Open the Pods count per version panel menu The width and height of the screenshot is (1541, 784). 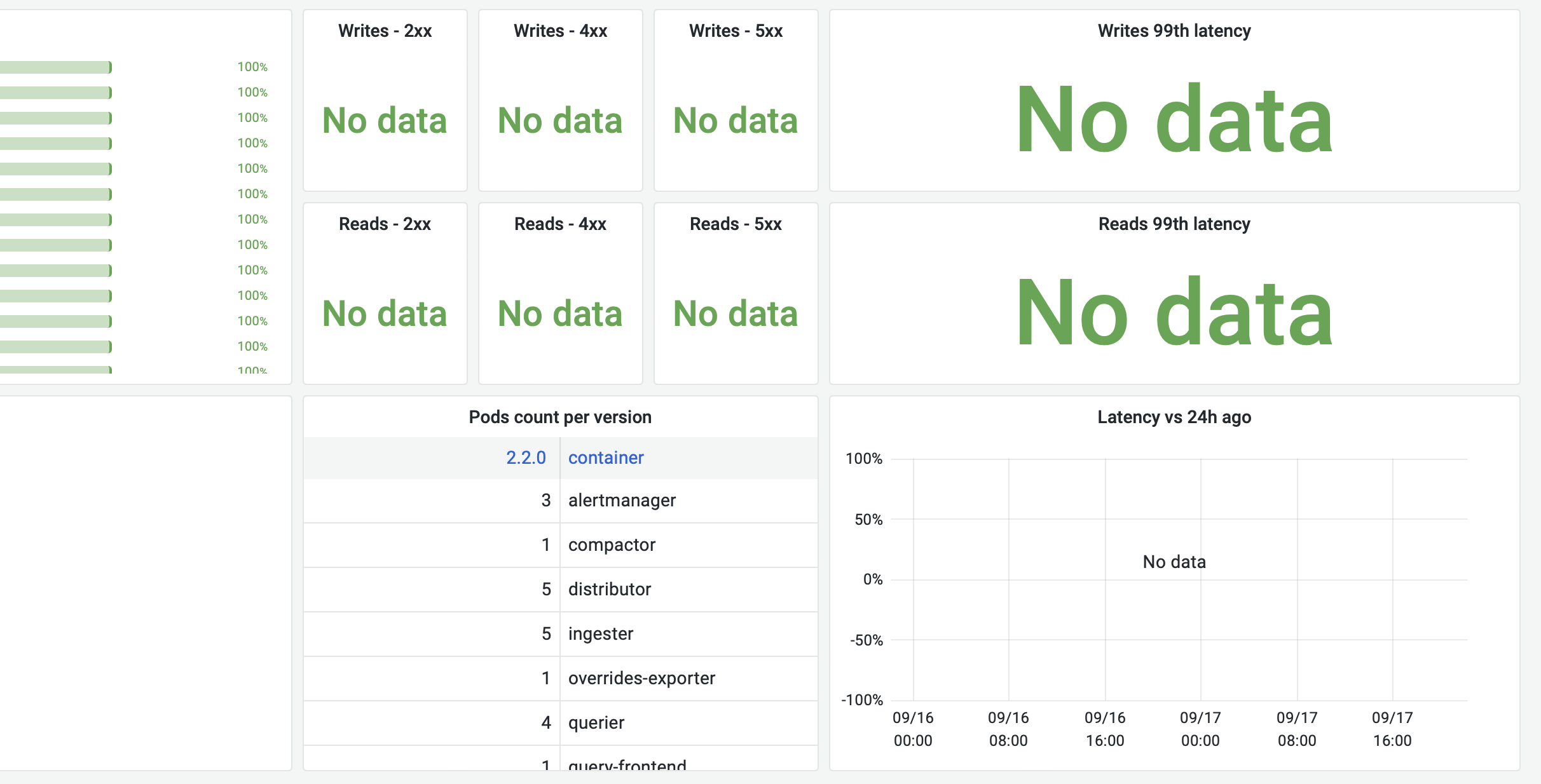(x=559, y=416)
